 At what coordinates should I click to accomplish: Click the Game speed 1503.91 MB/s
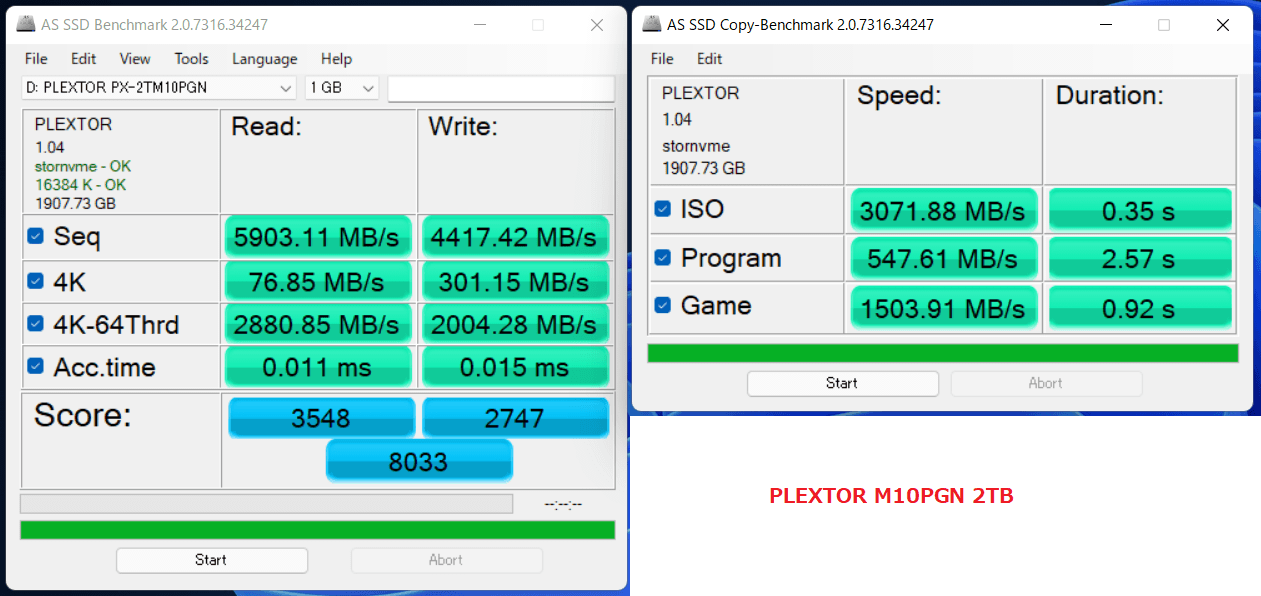944,308
